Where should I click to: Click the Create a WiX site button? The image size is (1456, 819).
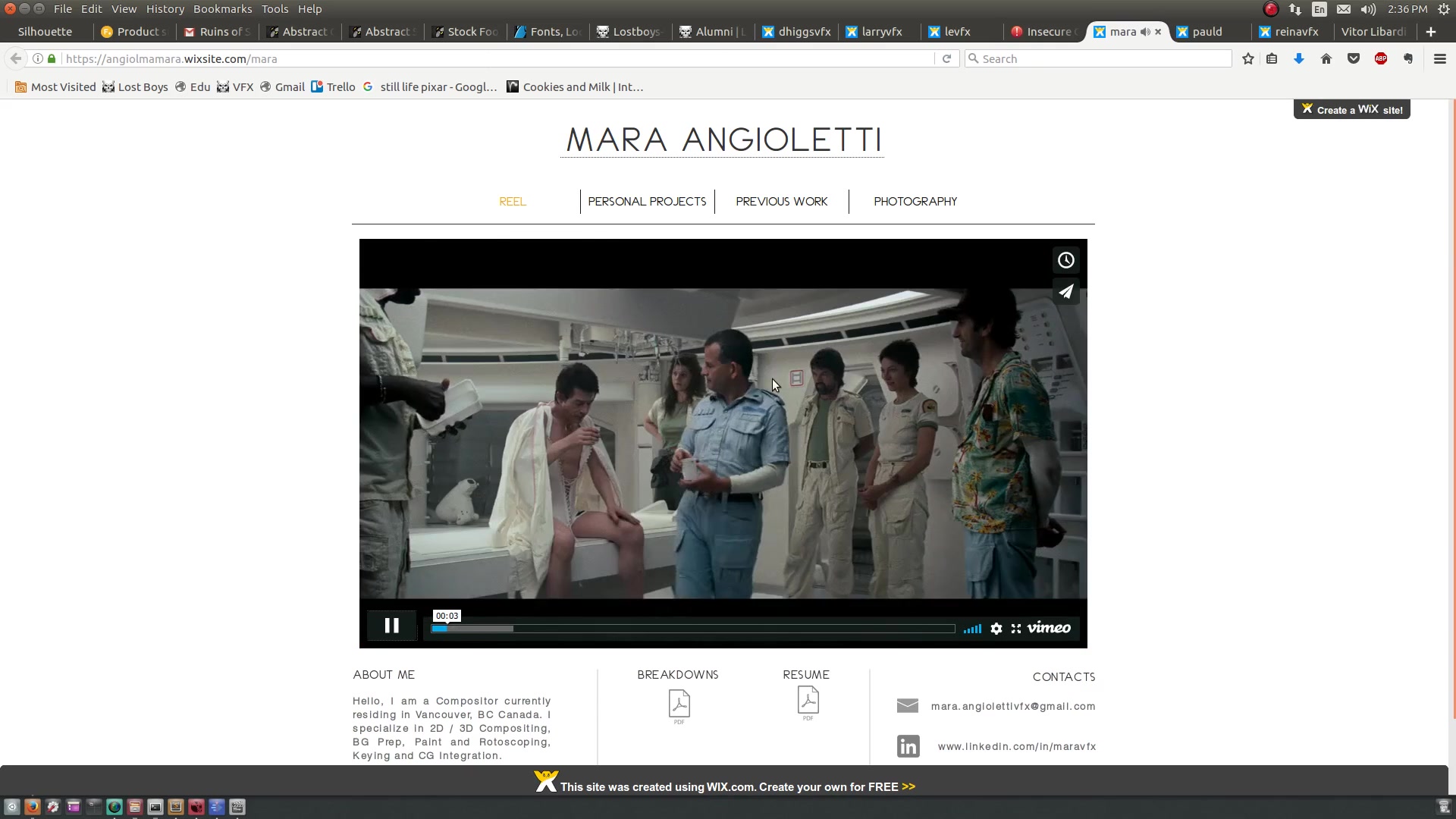(1352, 110)
